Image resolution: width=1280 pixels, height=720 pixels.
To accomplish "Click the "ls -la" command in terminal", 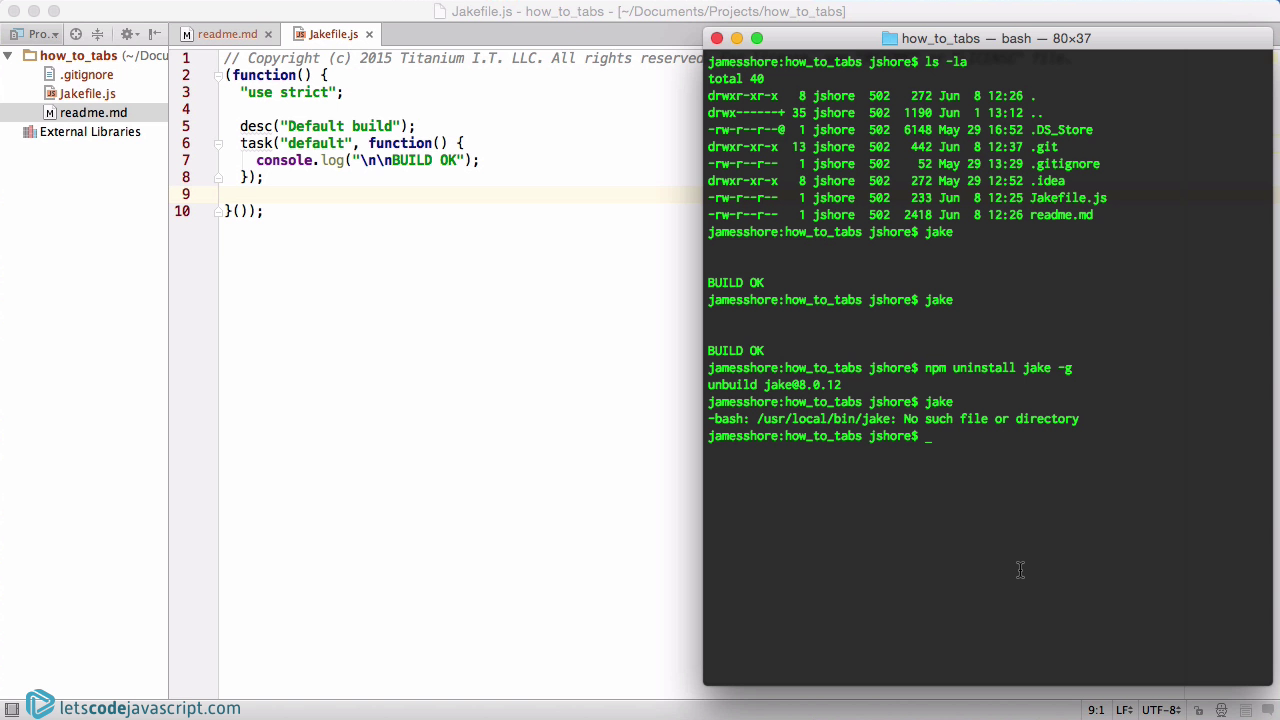I will [946, 62].
